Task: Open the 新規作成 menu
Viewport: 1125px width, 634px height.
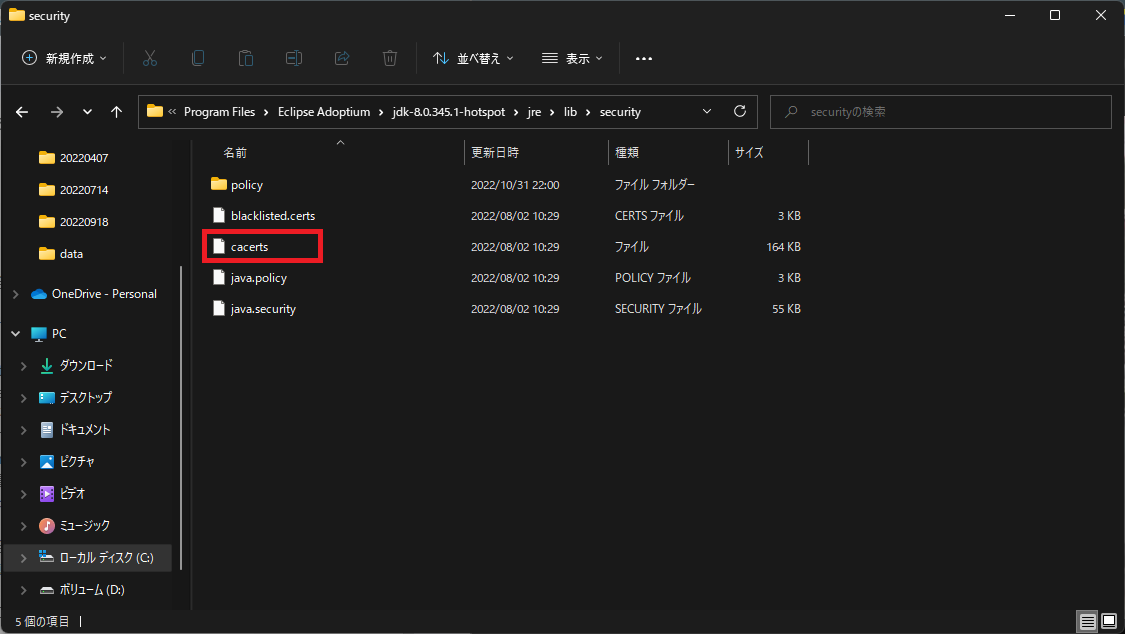Action: [62, 57]
